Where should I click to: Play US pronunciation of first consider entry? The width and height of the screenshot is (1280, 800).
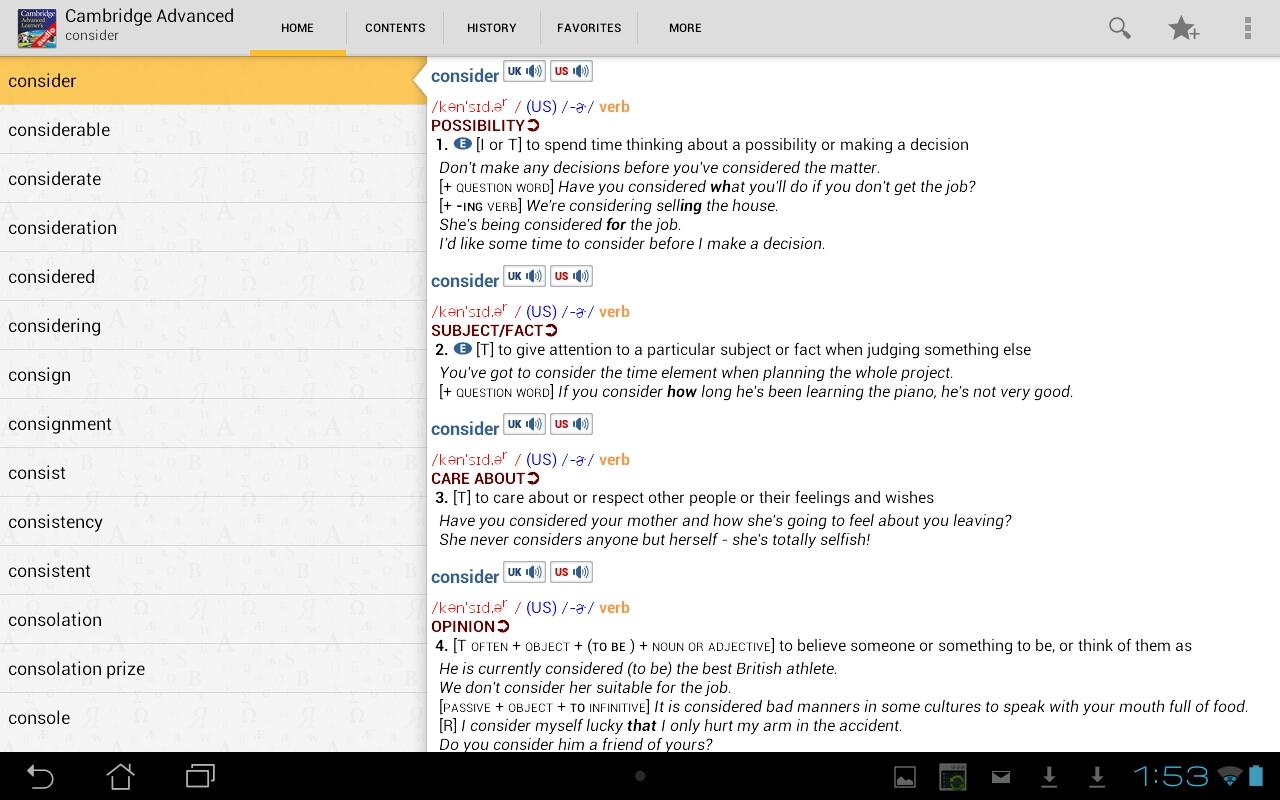[571, 71]
